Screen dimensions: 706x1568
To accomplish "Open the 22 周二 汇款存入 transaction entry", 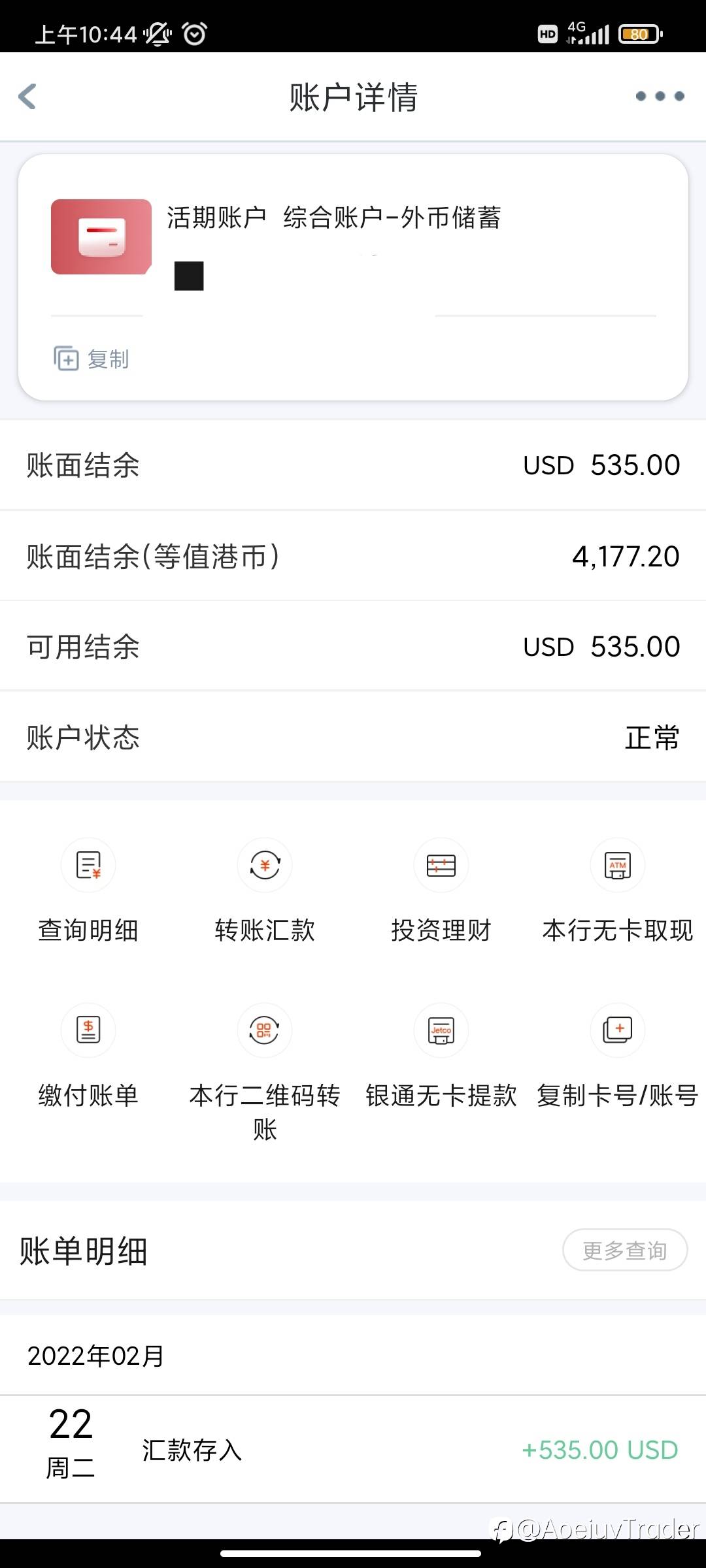I will tap(353, 1449).
